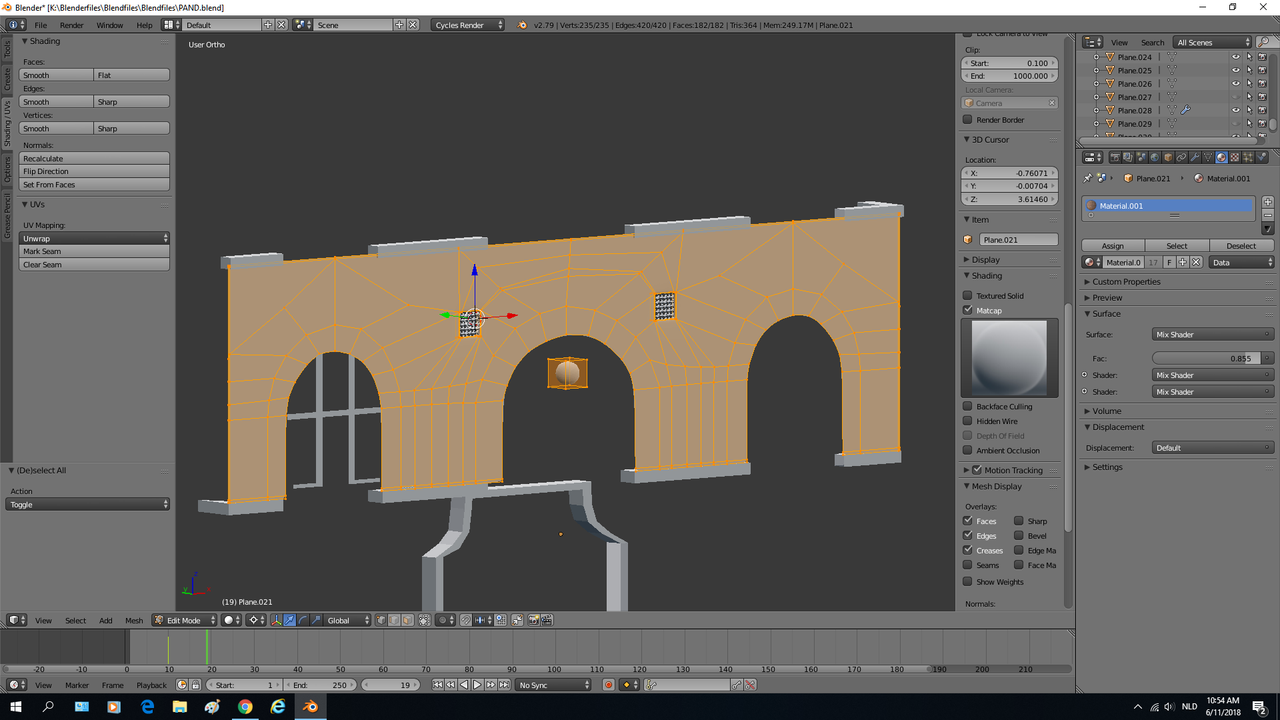Open the No Sync dropdown

[554, 685]
